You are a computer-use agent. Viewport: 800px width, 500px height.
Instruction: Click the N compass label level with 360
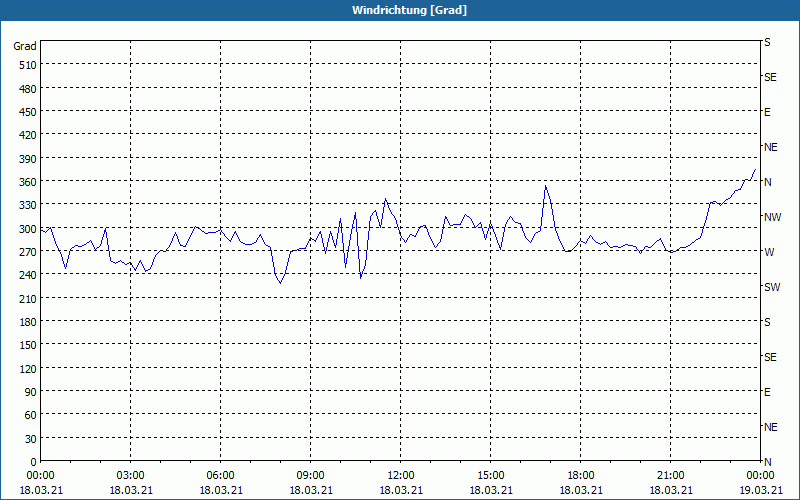[x=767, y=182]
